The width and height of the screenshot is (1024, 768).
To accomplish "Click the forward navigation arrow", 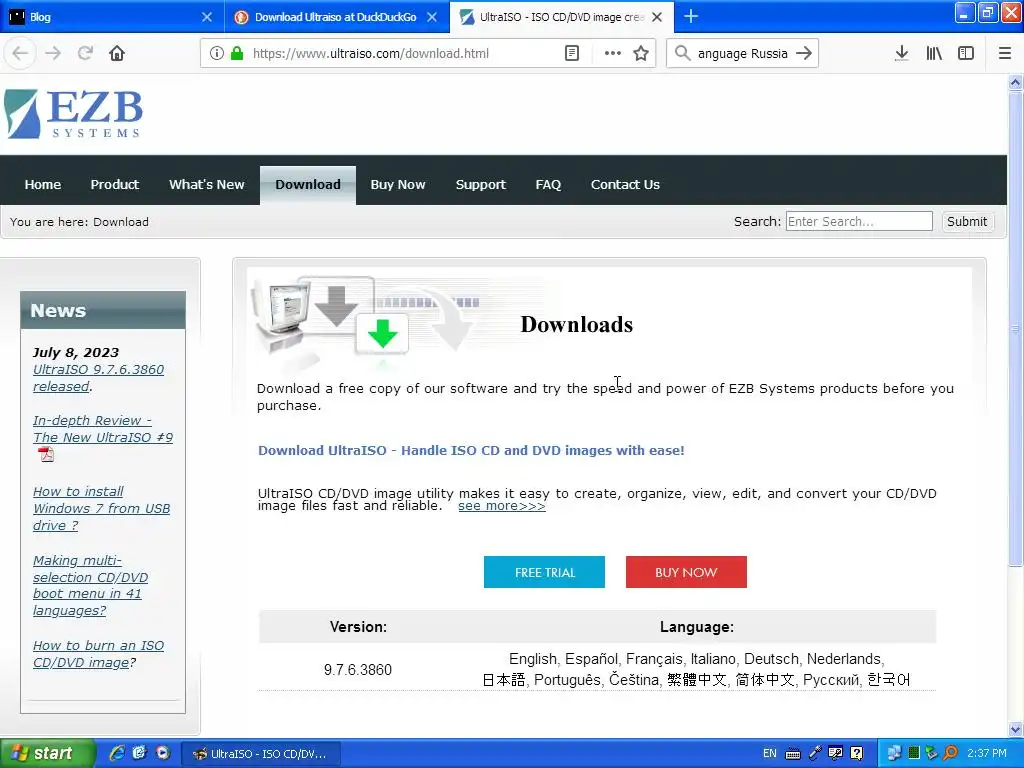I will (x=53, y=53).
